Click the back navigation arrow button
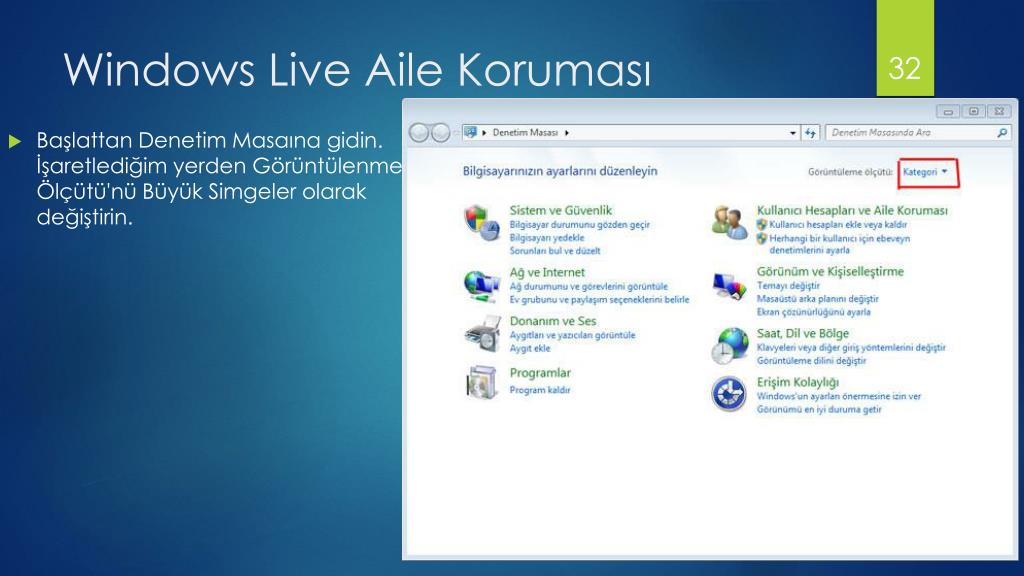 click(419, 133)
